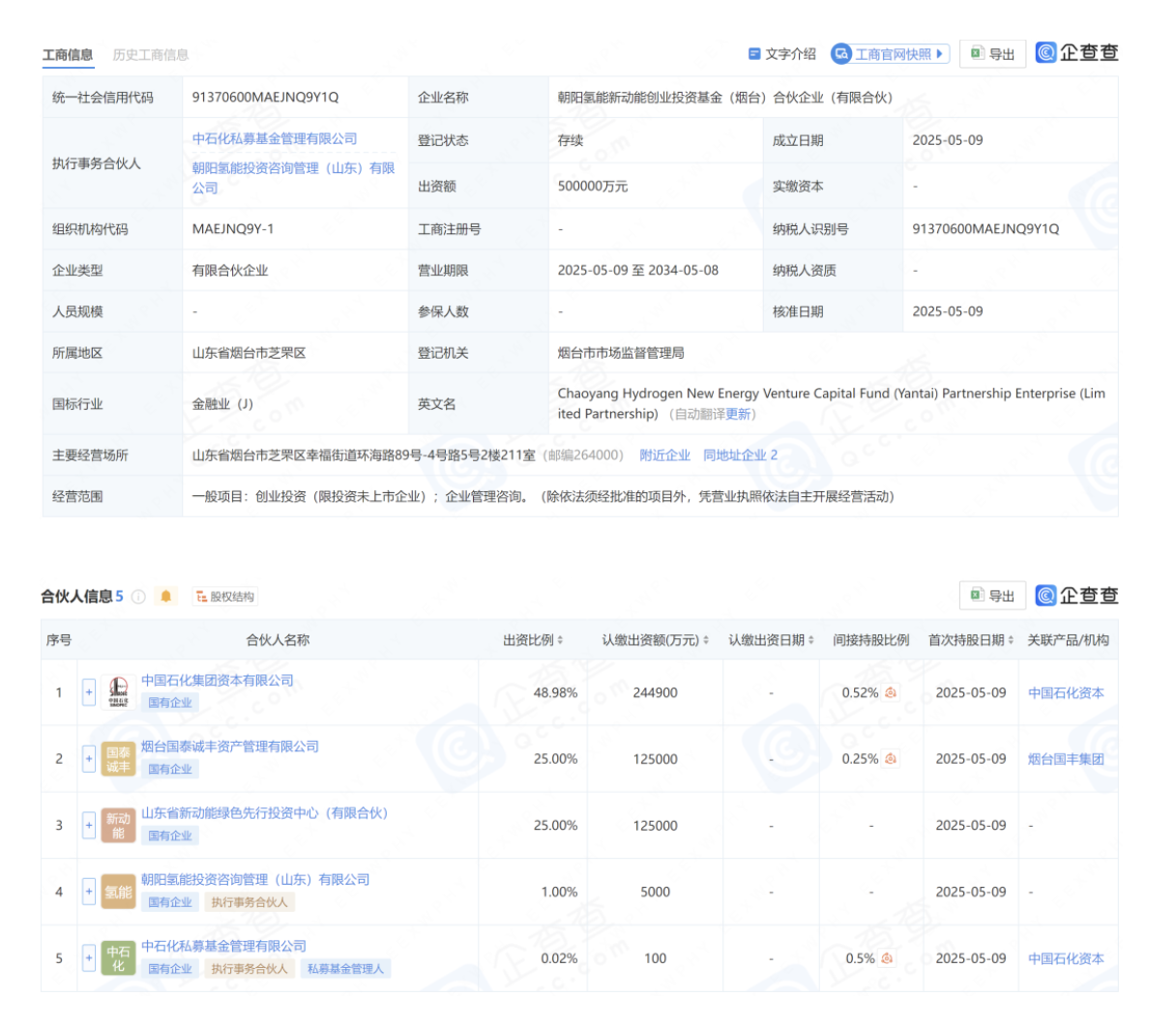Click 500000万元 出资额 value

(x=593, y=187)
